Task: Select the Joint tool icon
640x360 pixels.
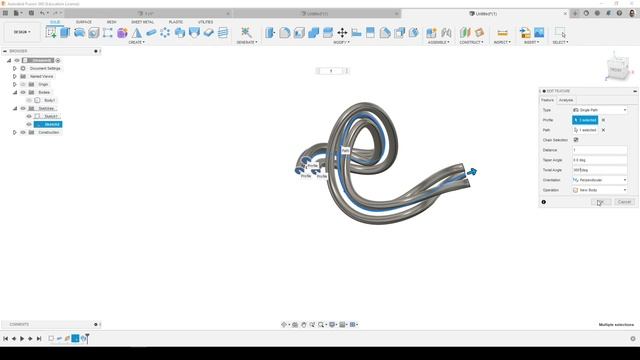Action: 446,33
